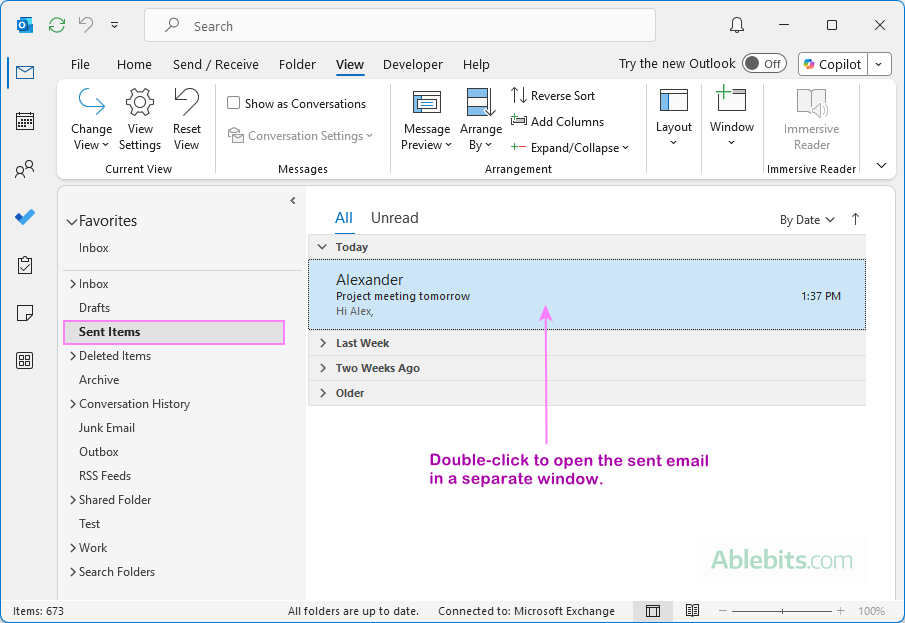Click zoom in plus in status bar

point(840,611)
